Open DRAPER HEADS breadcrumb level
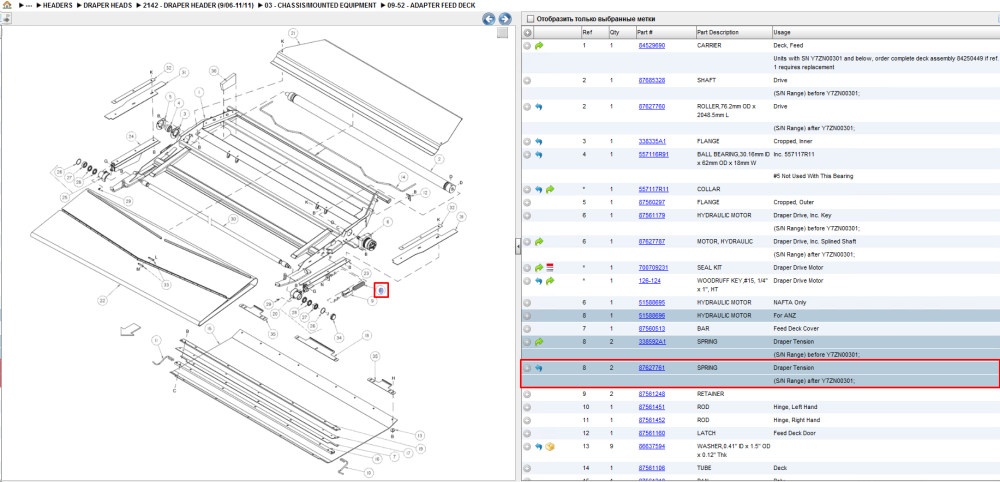Viewport: 1000px width, 482px height. pos(108,5)
